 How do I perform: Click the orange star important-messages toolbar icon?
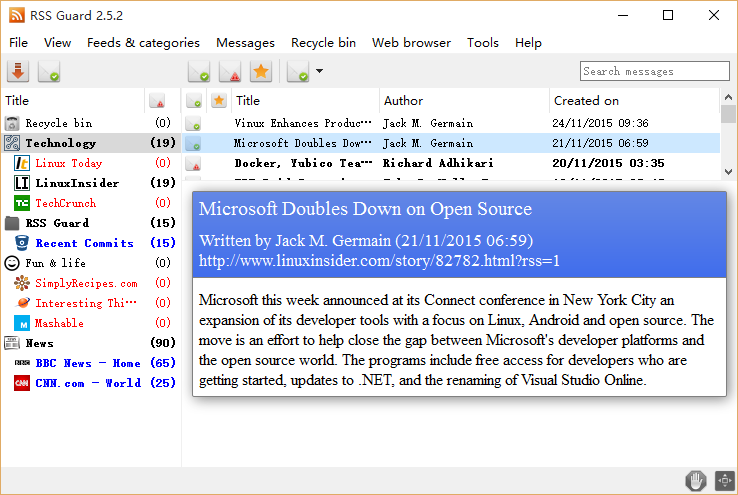tap(261, 71)
